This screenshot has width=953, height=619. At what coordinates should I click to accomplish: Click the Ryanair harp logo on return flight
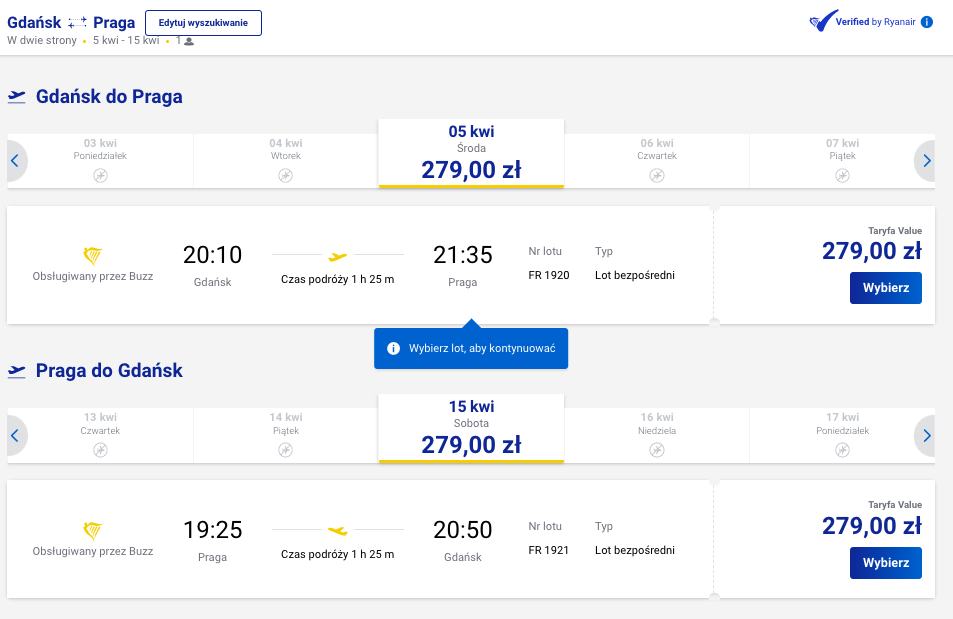pyautogui.click(x=92, y=530)
